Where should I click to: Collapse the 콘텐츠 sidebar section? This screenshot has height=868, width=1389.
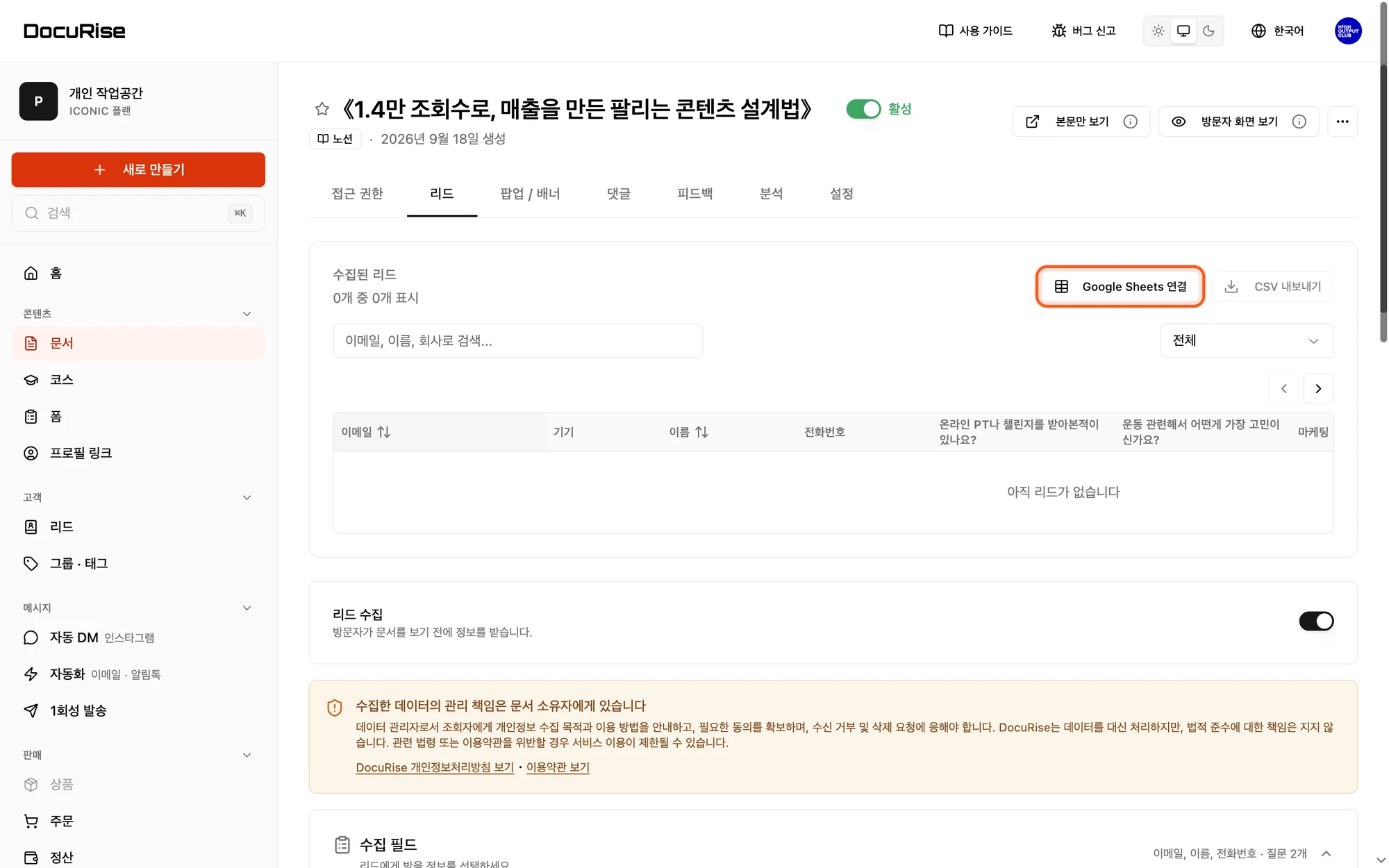coord(247,314)
